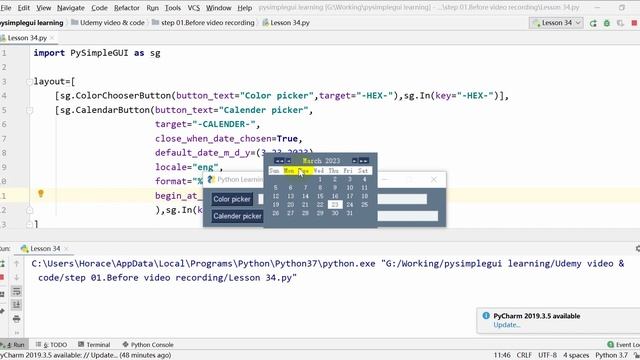
Task: Open the Run menu
Action: coord(152,8)
